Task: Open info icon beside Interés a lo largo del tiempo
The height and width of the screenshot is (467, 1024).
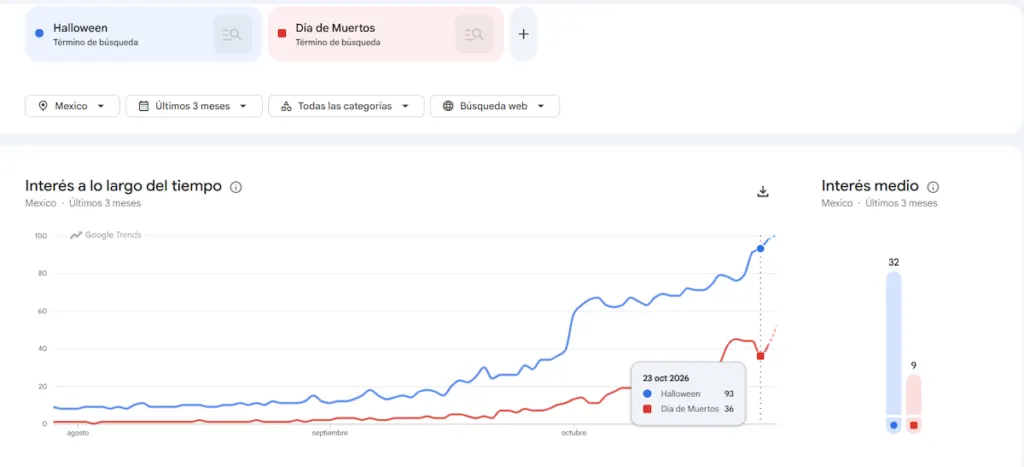Action: (236, 187)
